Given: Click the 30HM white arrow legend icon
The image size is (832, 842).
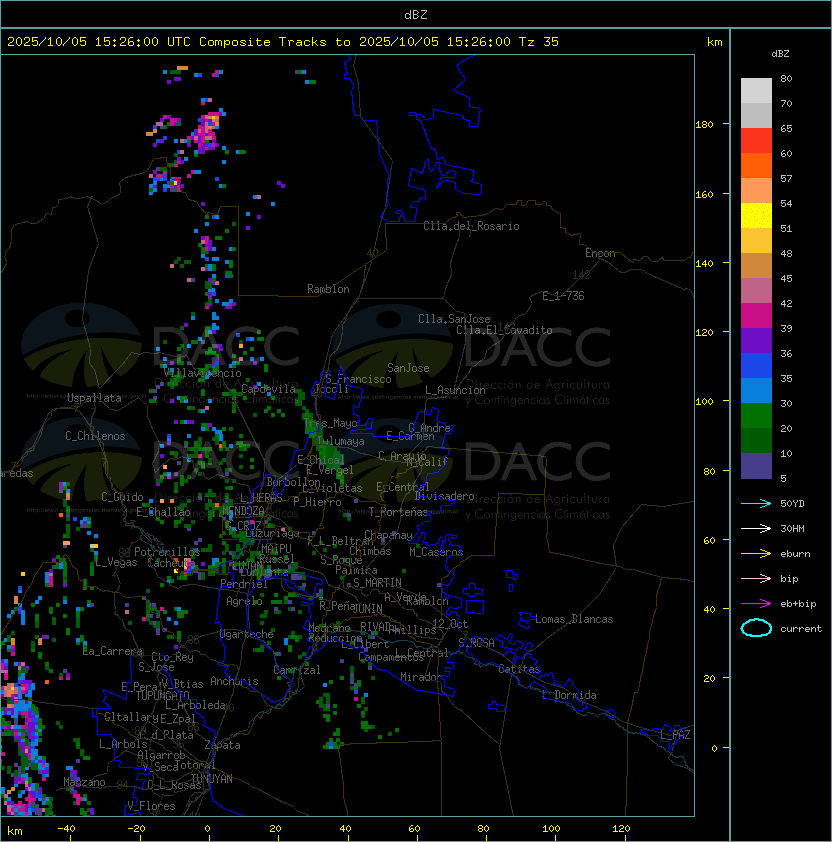Looking at the screenshot, I should click(x=756, y=528).
